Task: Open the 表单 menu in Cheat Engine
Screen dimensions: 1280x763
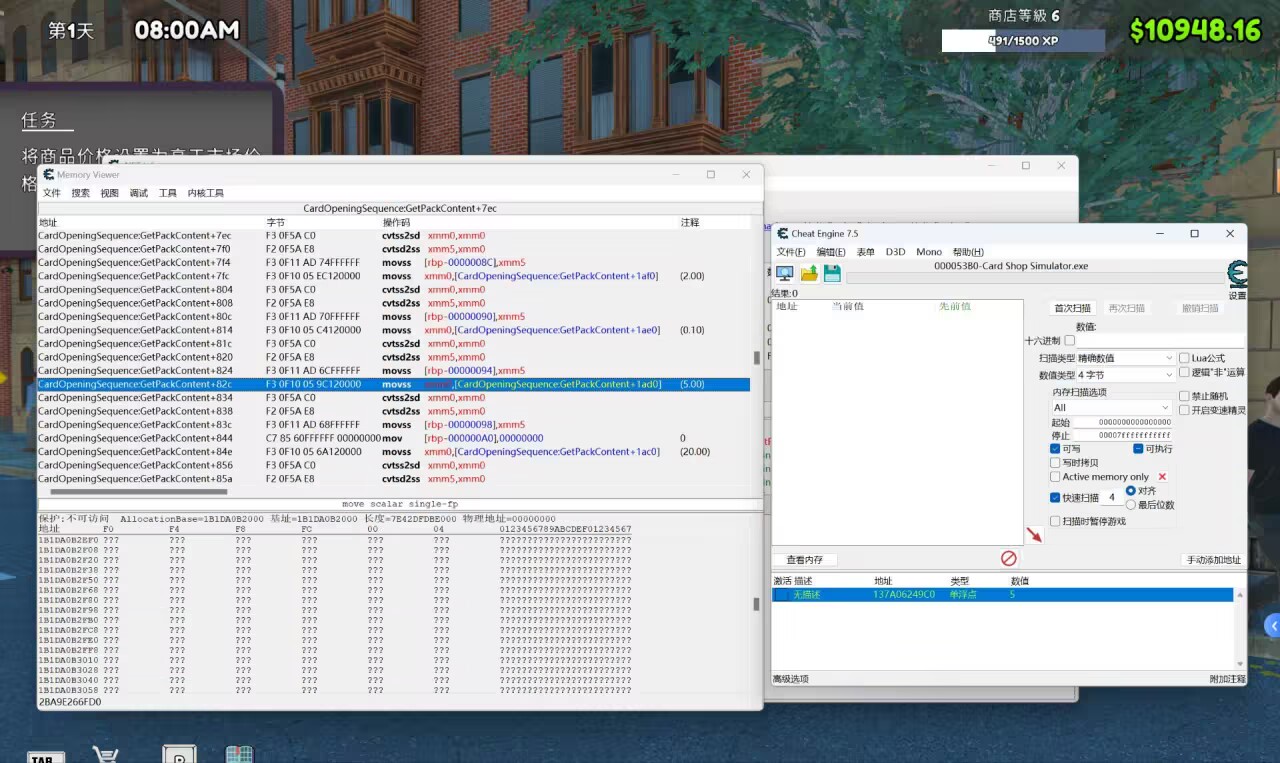Action: pyautogui.click(x=866, y=252)
